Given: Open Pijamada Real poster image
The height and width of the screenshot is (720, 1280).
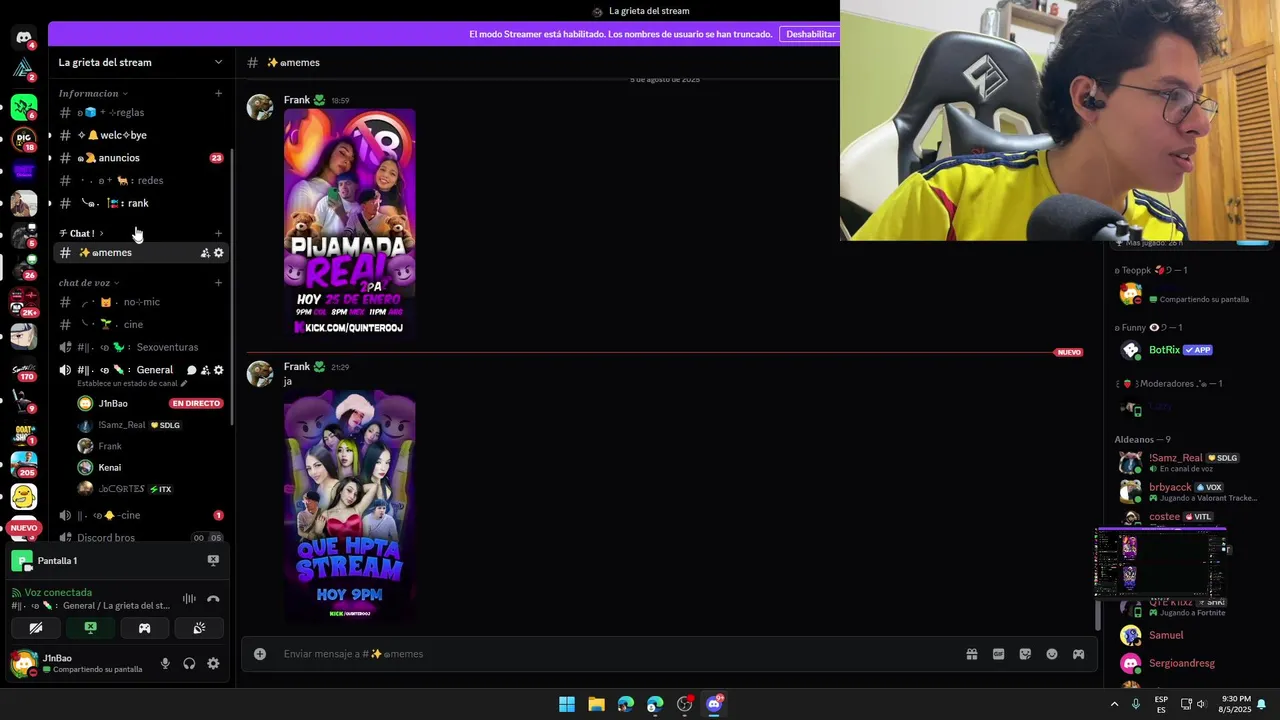Looking at the screenshot, I should point(350,222).
